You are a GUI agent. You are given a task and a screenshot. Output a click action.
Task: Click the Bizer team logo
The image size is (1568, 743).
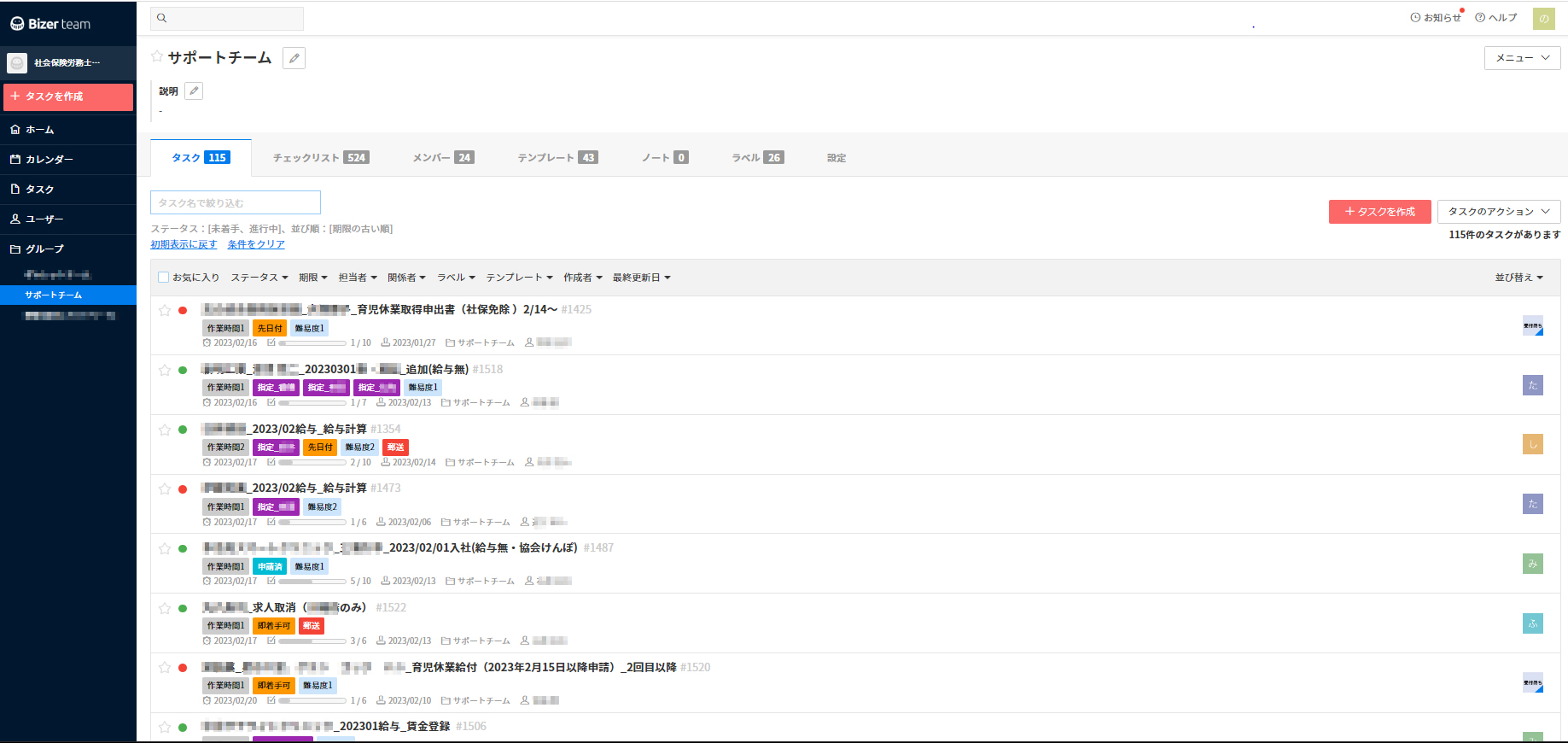click(51, 24)
